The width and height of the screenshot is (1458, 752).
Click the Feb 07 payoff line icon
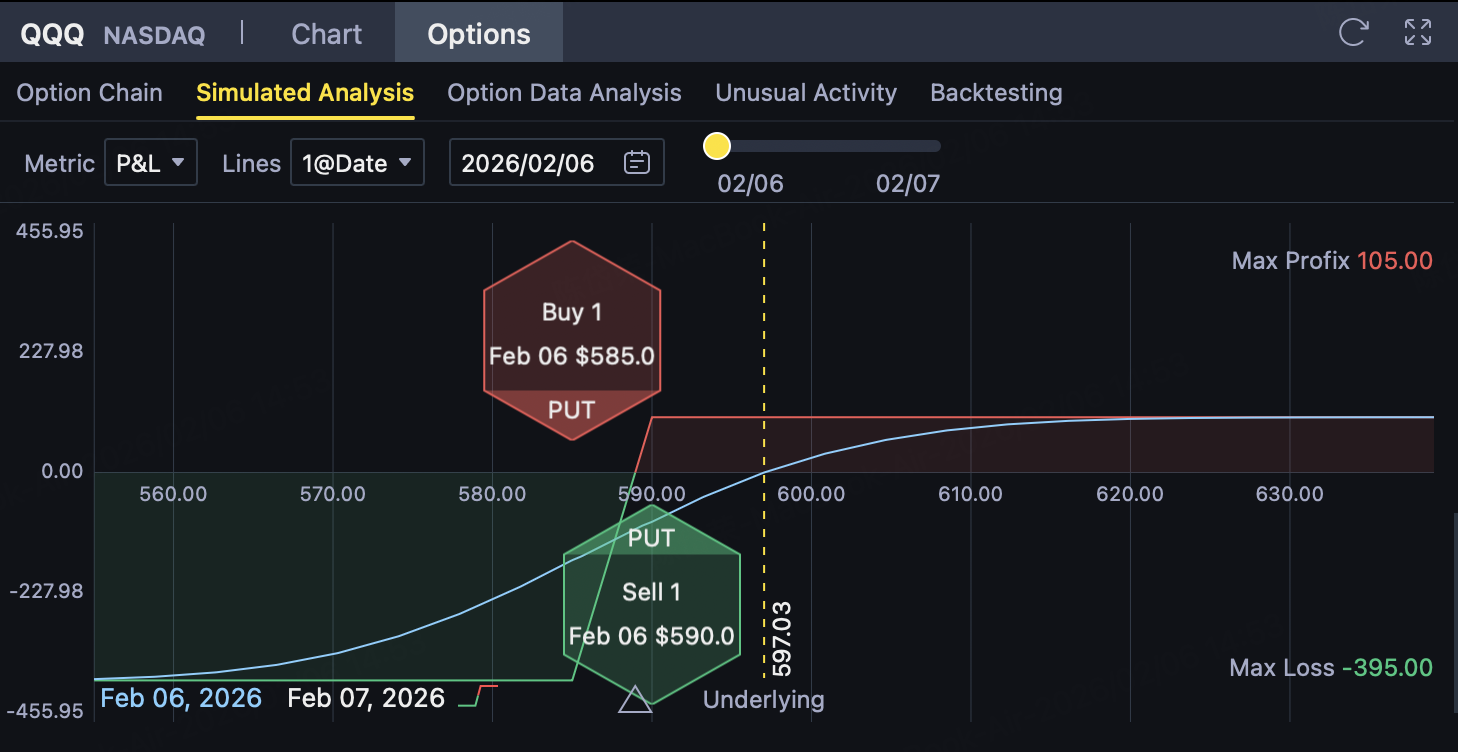[478, 696]
